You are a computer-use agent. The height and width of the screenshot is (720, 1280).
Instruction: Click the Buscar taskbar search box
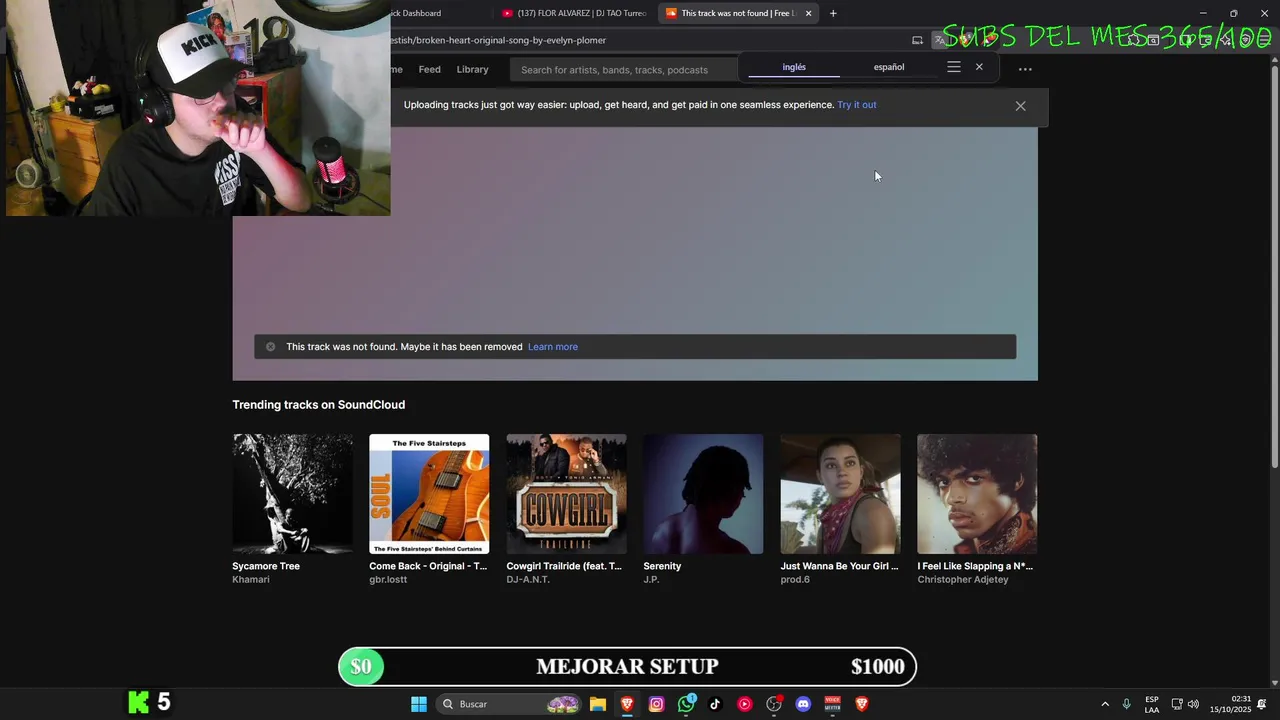tap(508, 704)
